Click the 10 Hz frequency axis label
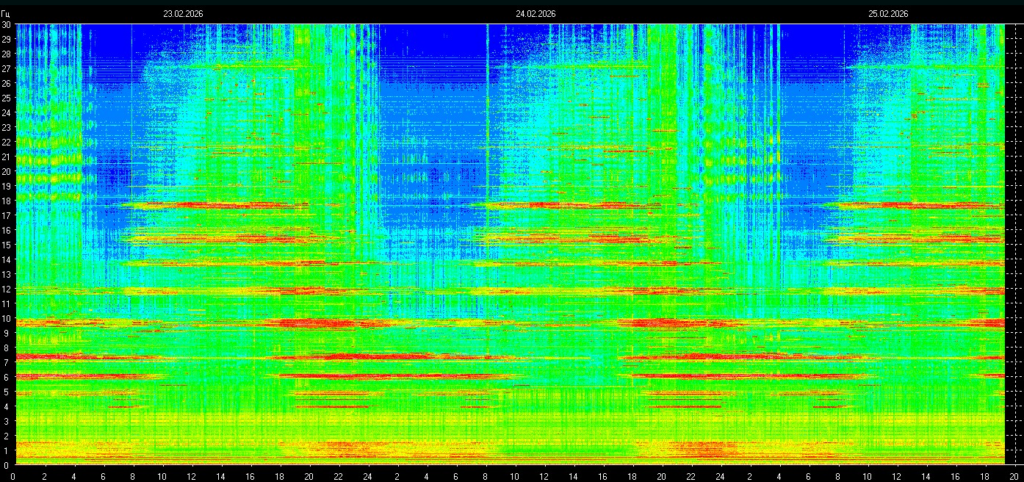 pyautogui.click(x=6, y=319)
